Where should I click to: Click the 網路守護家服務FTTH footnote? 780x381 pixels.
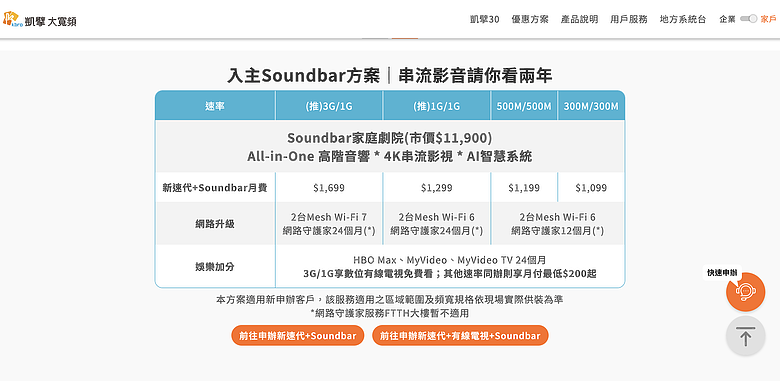click(x=390, y=313)
